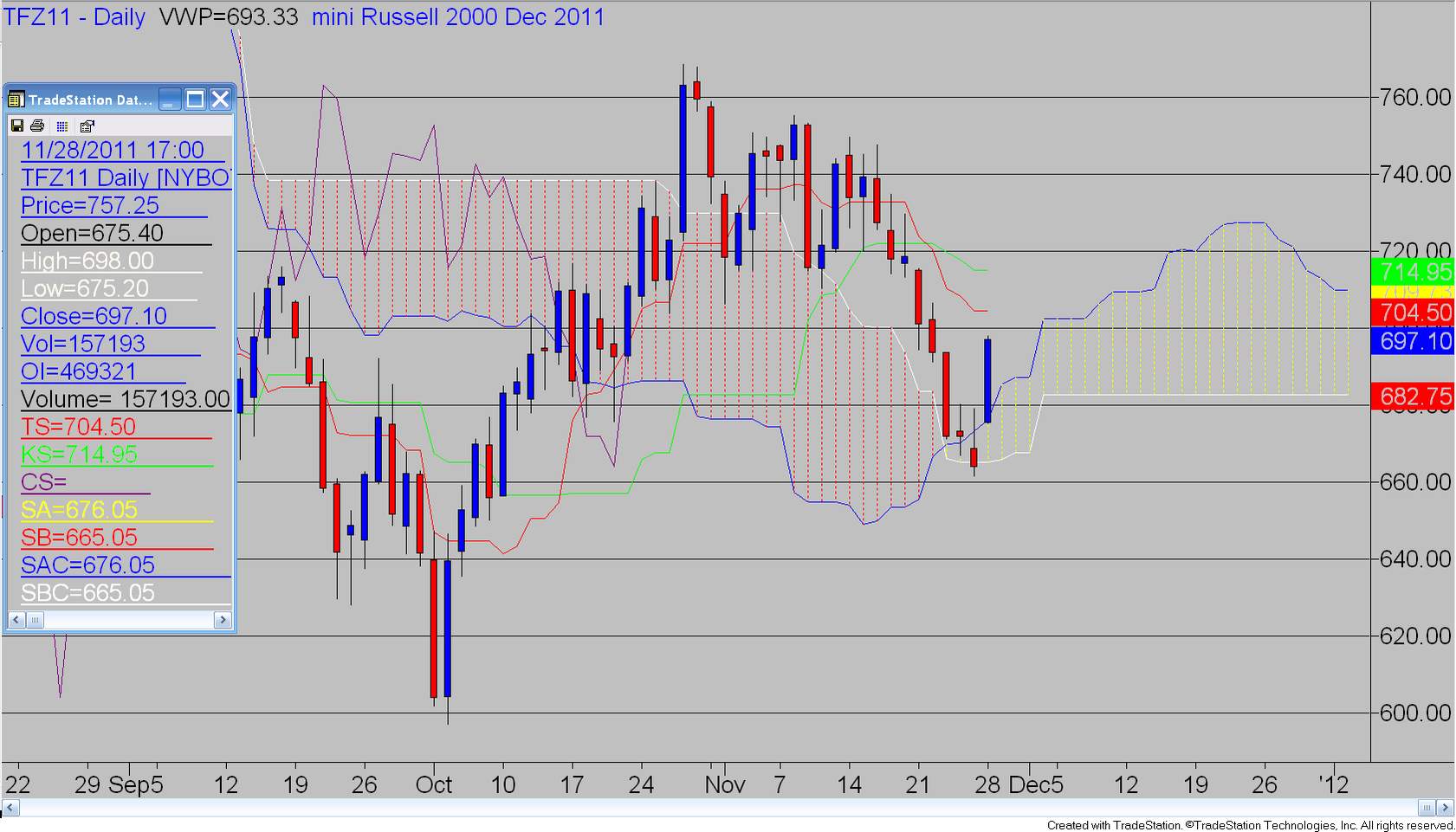Click the Data window horizontal scrollbar thumb

pos(35,620)
